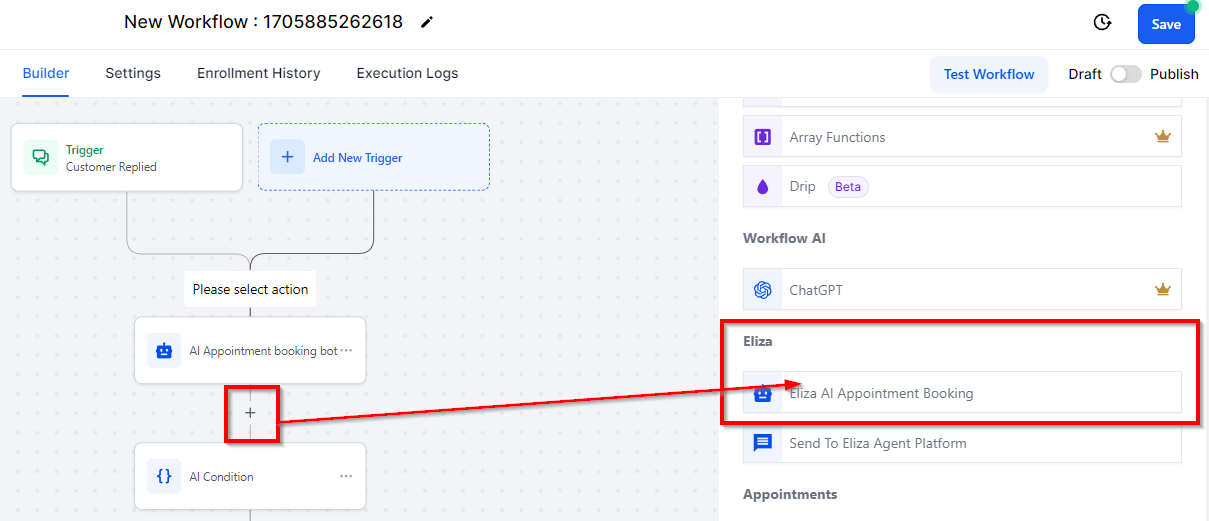Screen dimensions: 1209x521
Task: Click plus to add action below booking bot
Action: tap(250, 412)
